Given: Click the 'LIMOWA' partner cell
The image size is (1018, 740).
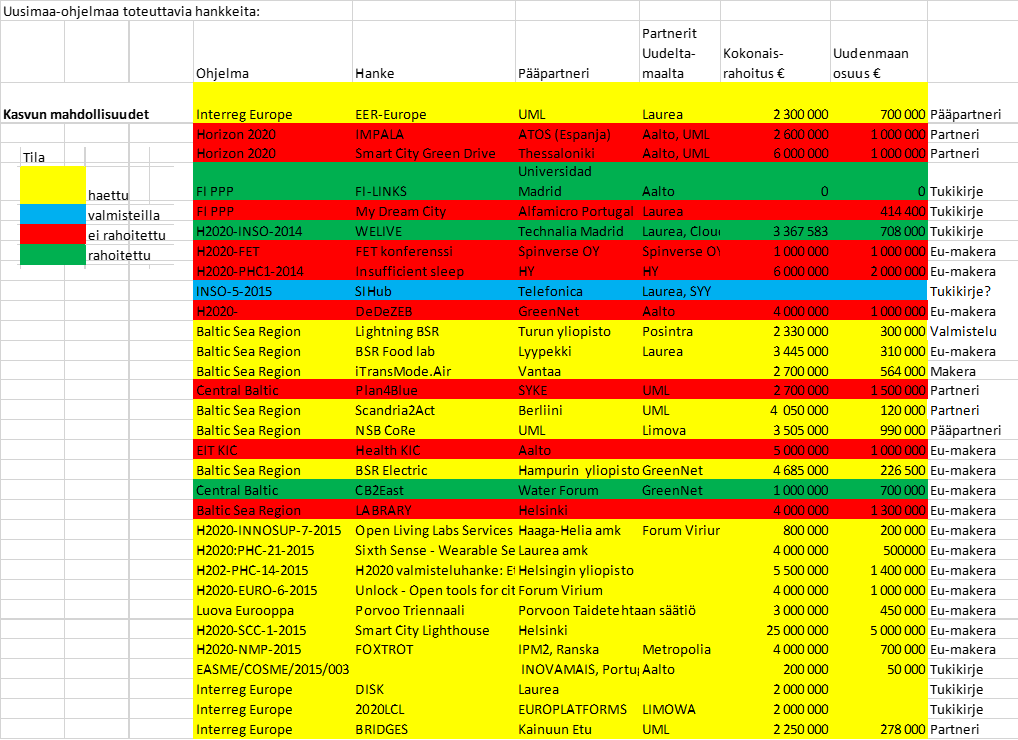Looking at the screenshot, I should 680,709.
